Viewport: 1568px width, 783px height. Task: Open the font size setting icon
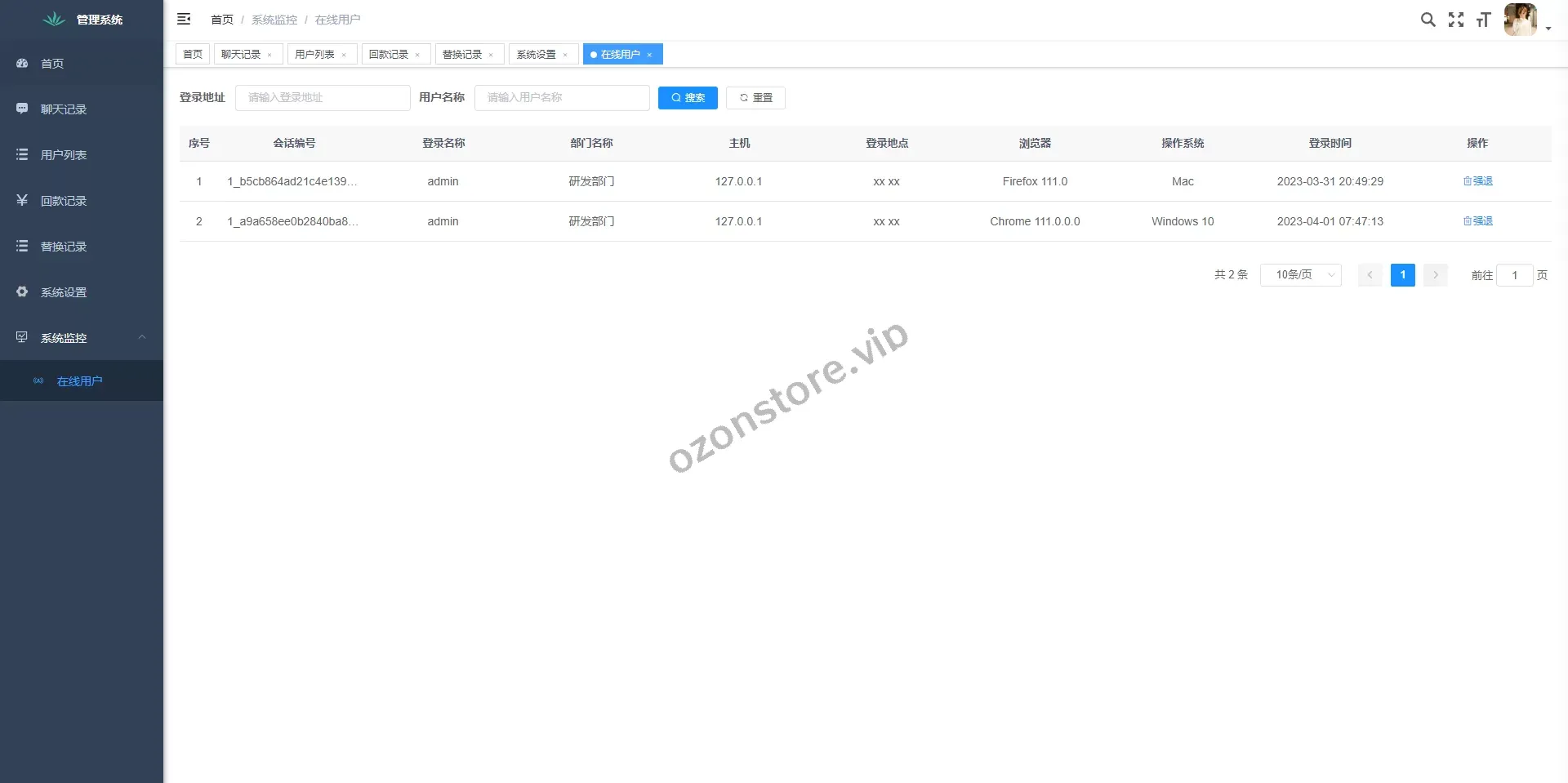pyautogui.click(x=1483, y=20)
